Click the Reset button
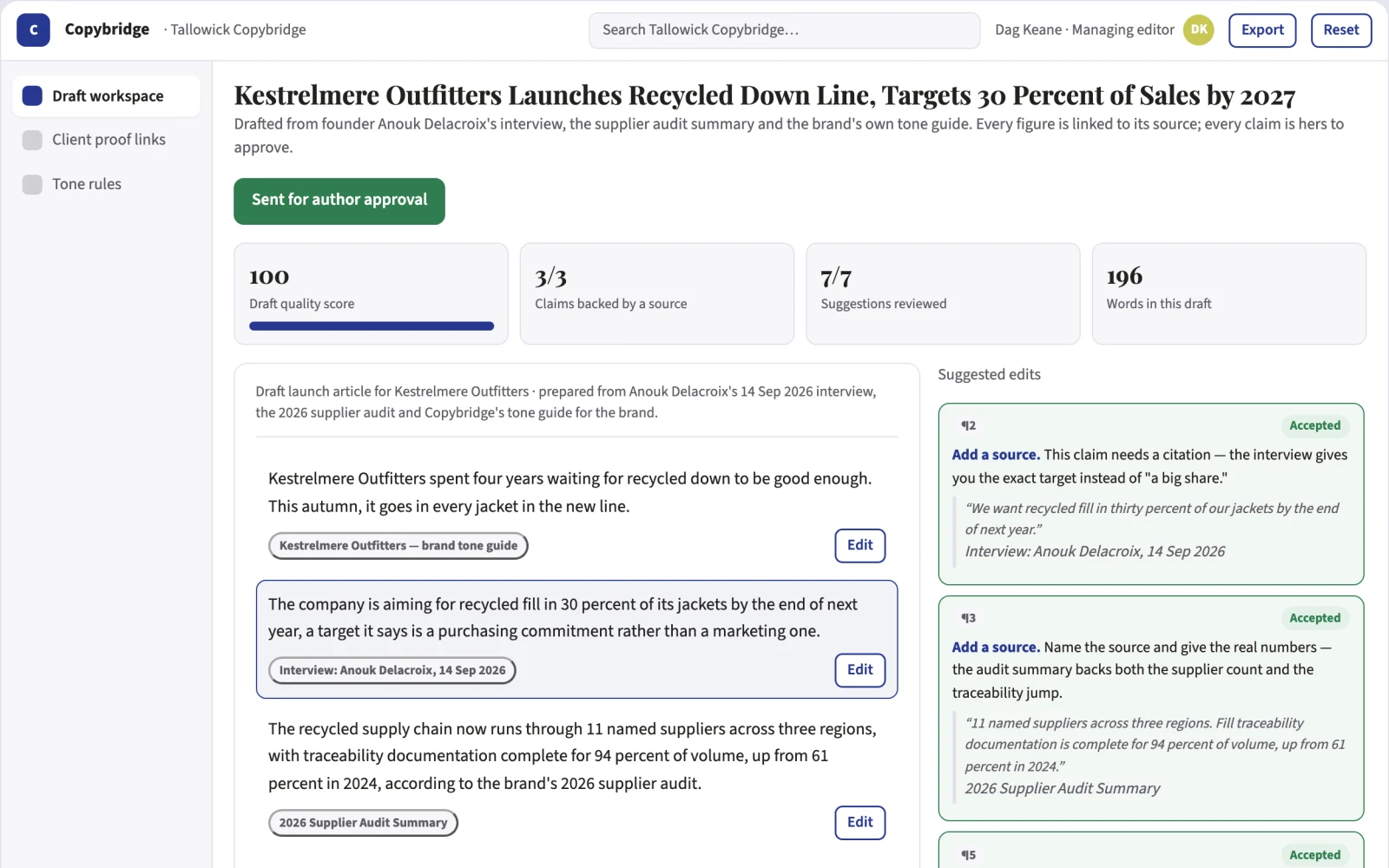 (1341, 30)
